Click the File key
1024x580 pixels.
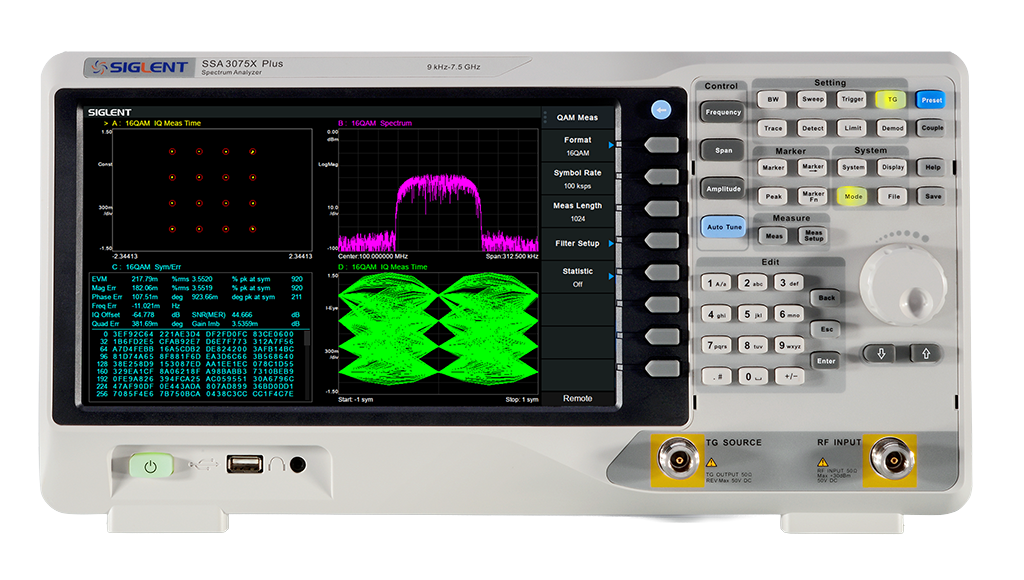[x=893, y=196]
